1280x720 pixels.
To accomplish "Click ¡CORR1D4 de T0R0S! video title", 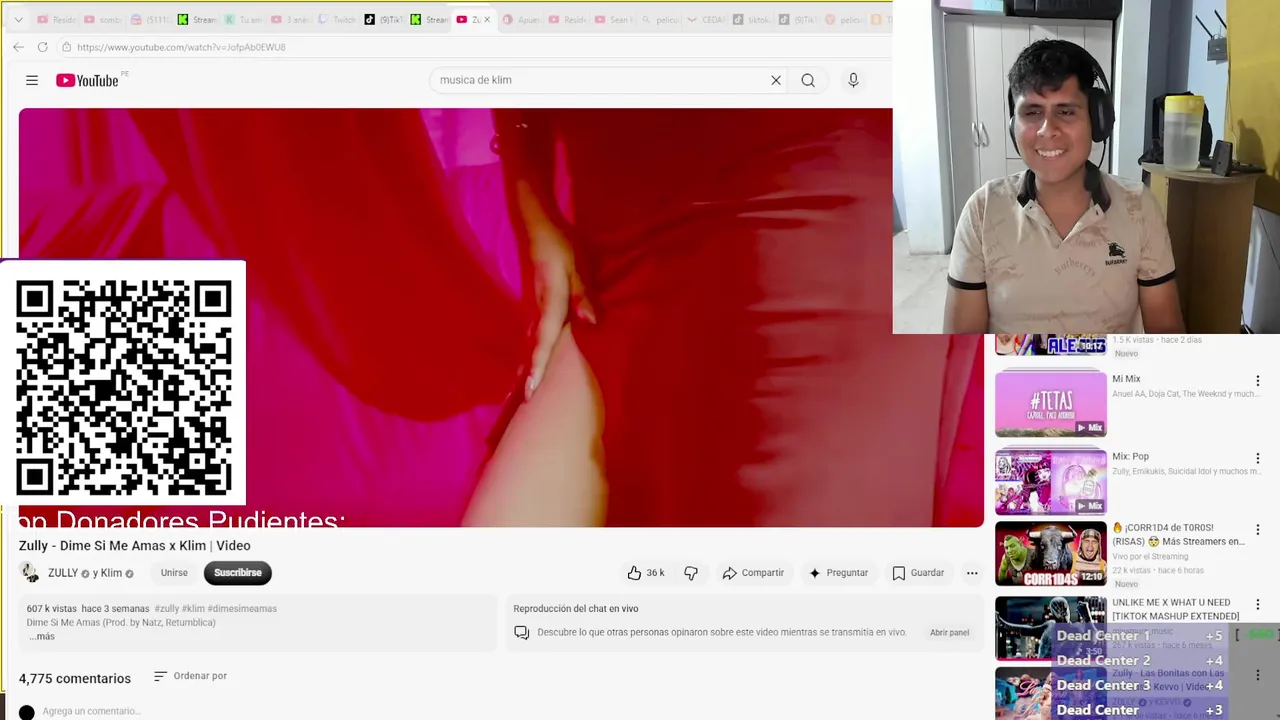I will [x=1178, y=535].
